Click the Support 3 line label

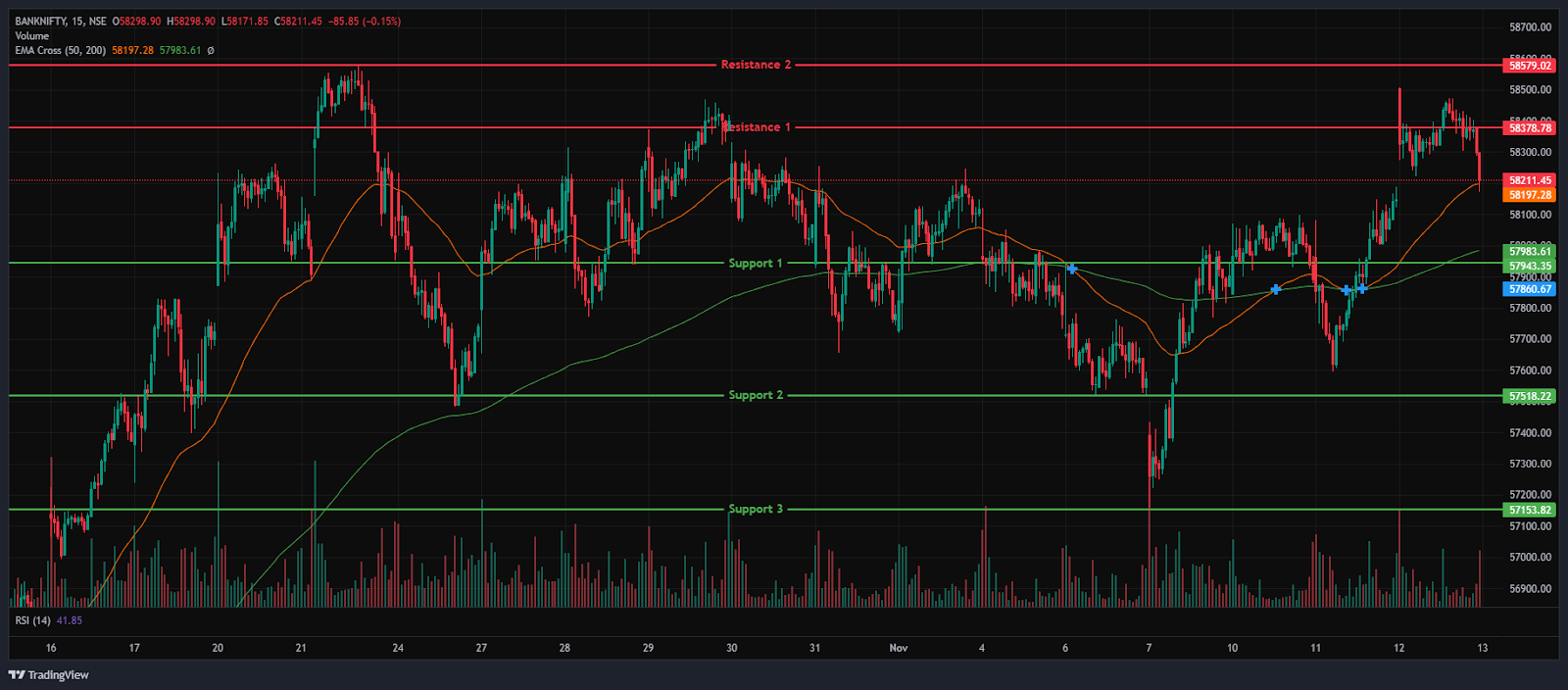(x=756, y=509)
